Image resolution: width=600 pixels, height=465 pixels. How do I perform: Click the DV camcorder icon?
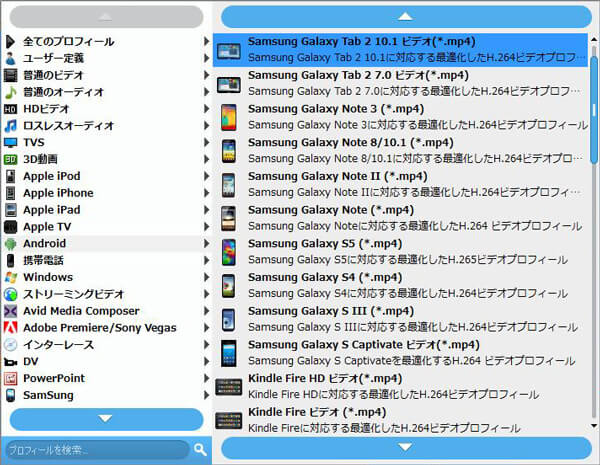tap(10, 362)
